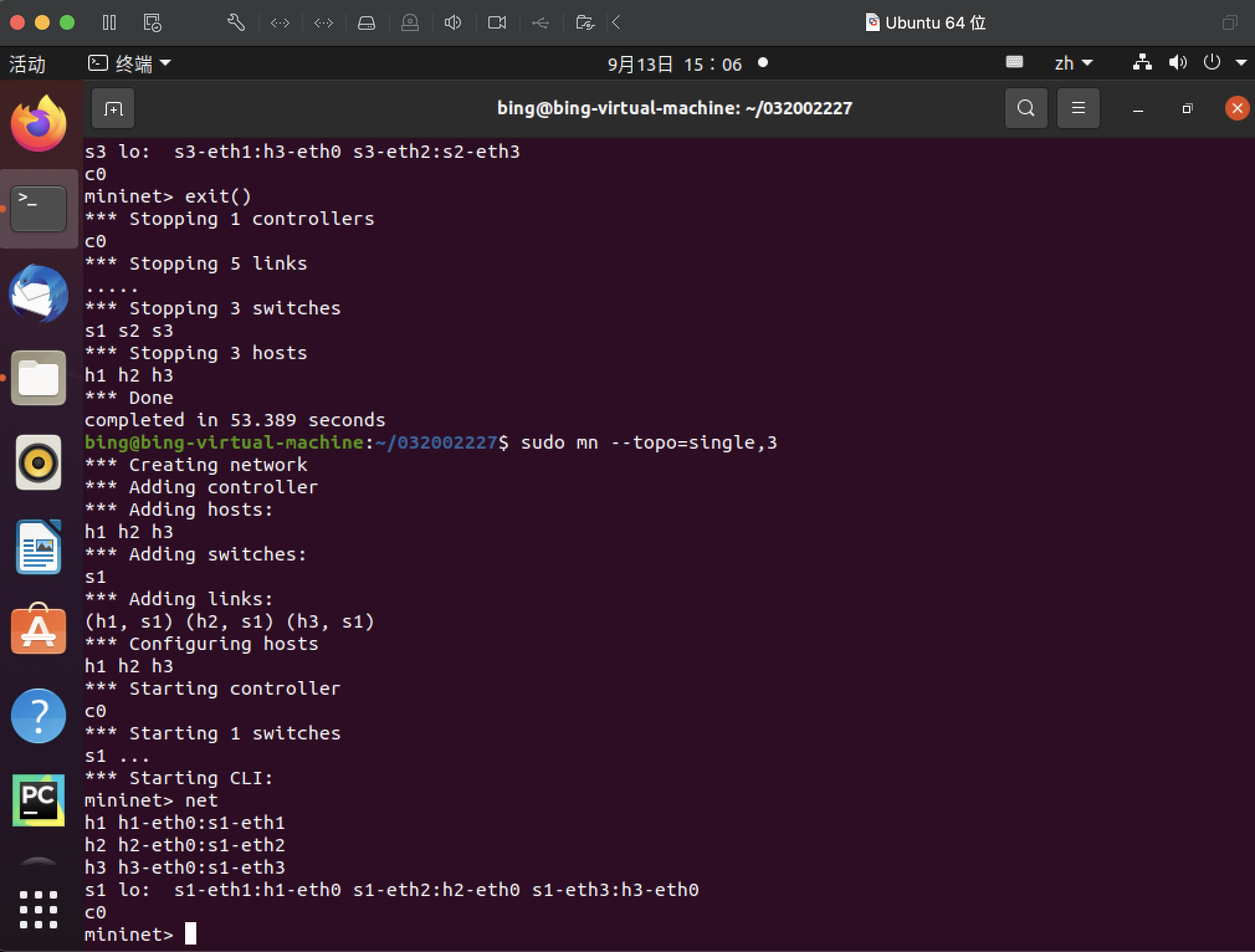
Task: Open LibreOffice Writer from dock
Action: coord(39,547)
